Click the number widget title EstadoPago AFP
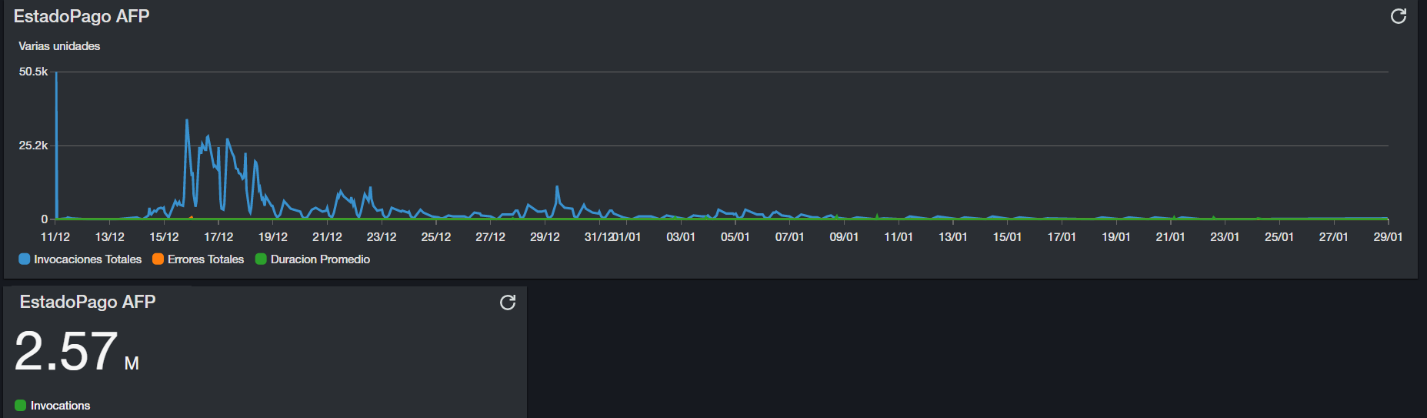 [x=88, y=301]
